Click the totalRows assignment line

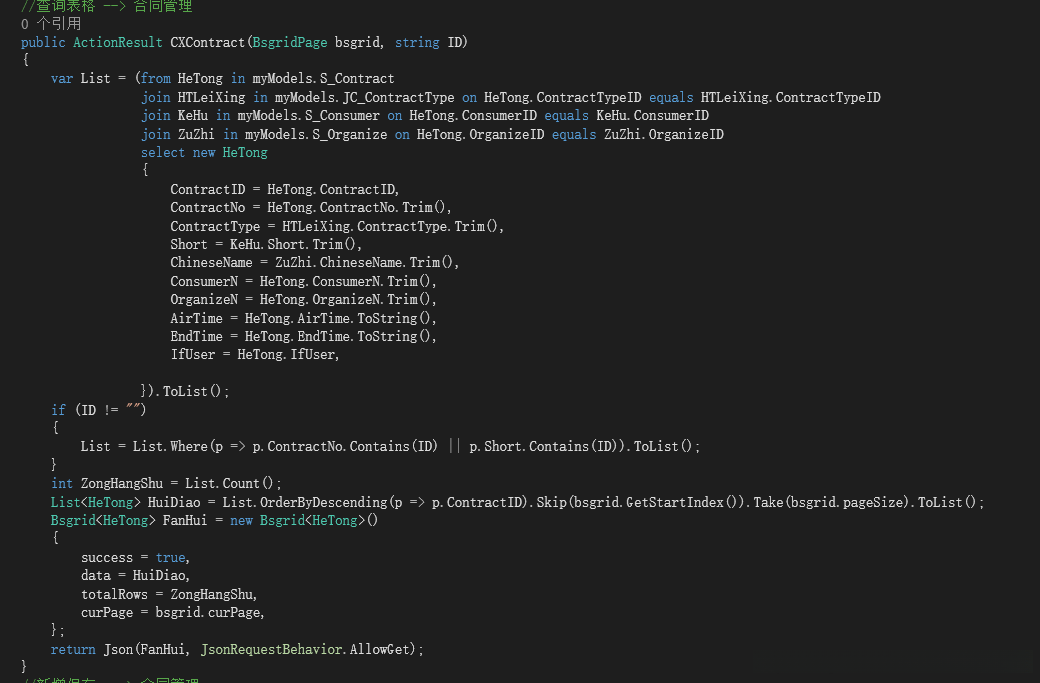point(169,594)
